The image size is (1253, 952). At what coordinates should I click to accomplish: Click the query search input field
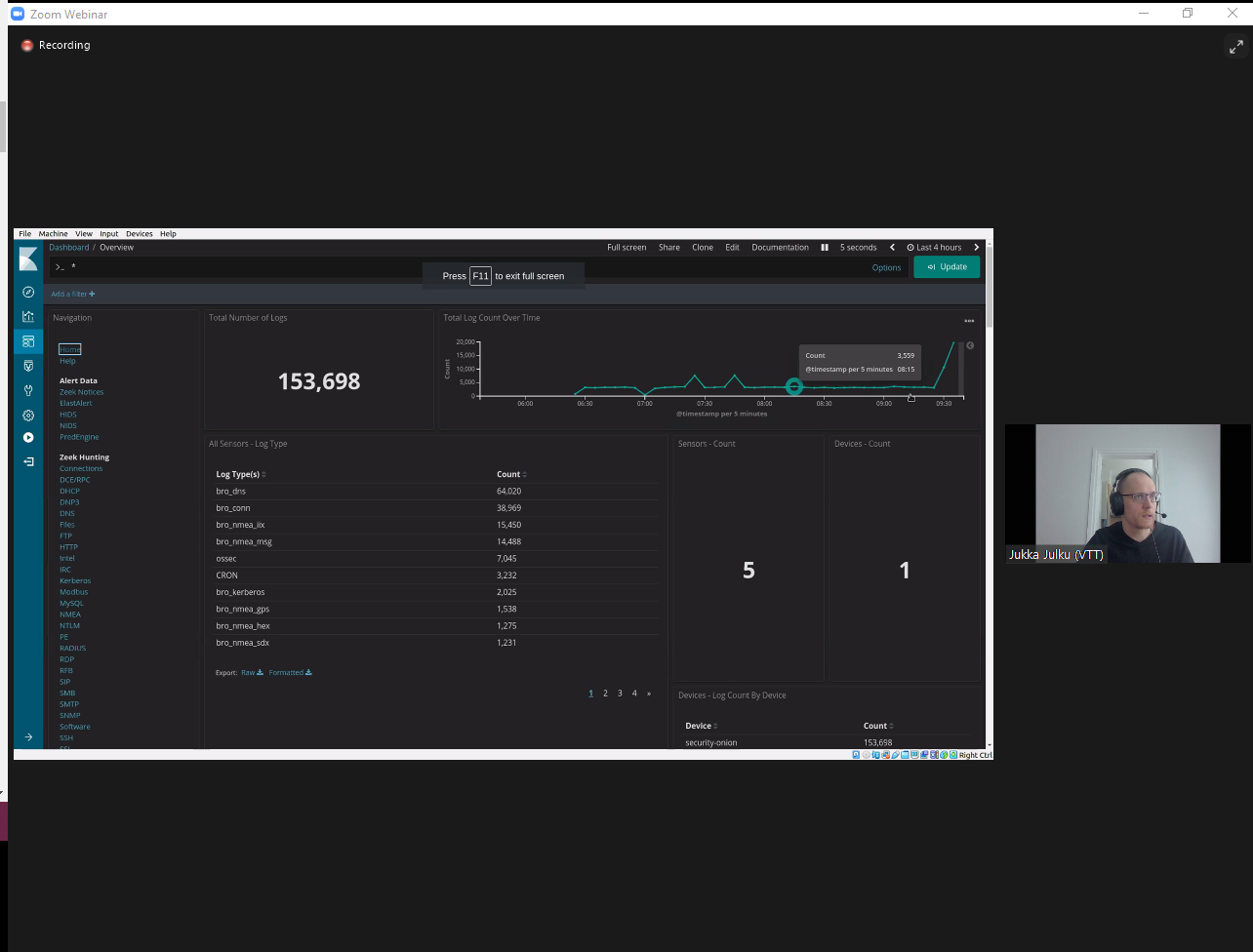coord(244,267)
